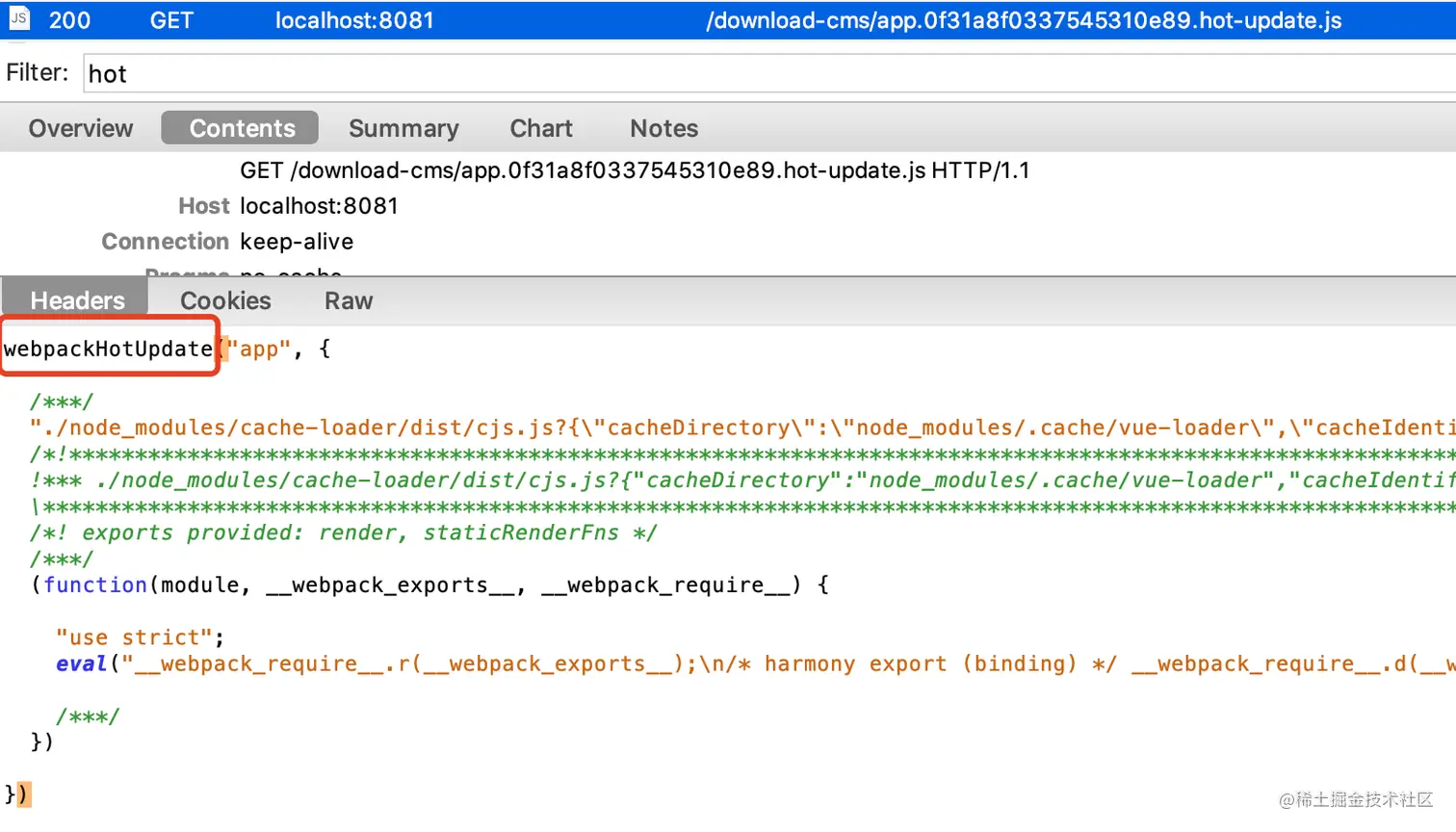Open the Notes tab
Screen dimensions: 1456x832
[x=663, y=128]
